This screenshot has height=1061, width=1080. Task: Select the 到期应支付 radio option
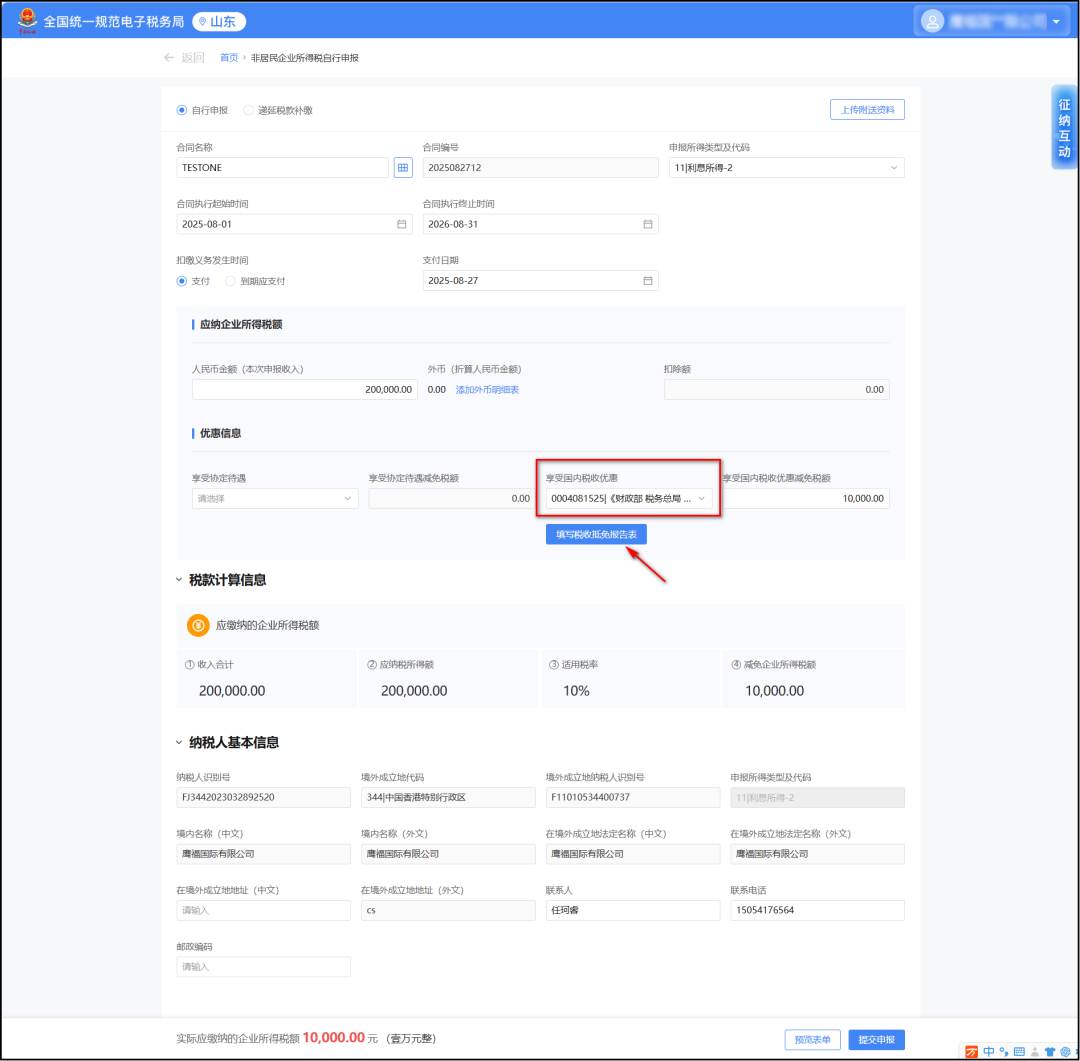pos(230,281)
